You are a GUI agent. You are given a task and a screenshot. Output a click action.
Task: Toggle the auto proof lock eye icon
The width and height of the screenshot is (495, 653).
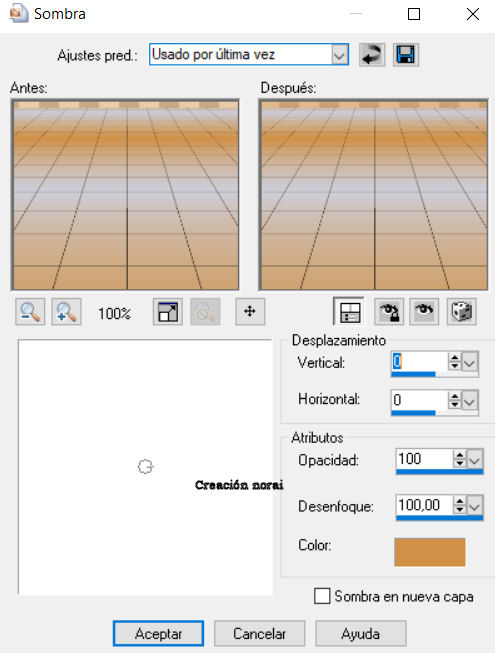[389, 312]
